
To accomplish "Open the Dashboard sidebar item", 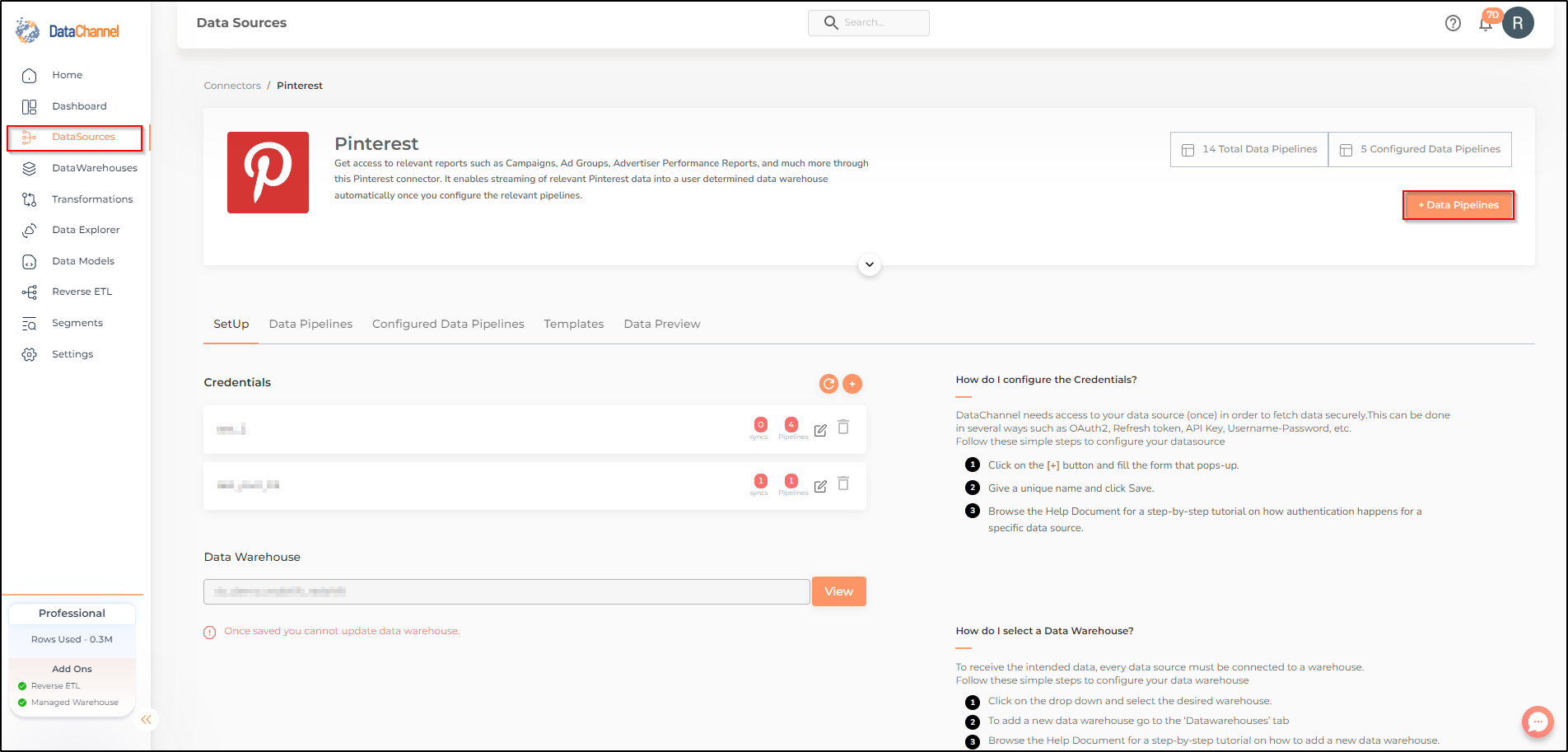I will pos(79,106).
